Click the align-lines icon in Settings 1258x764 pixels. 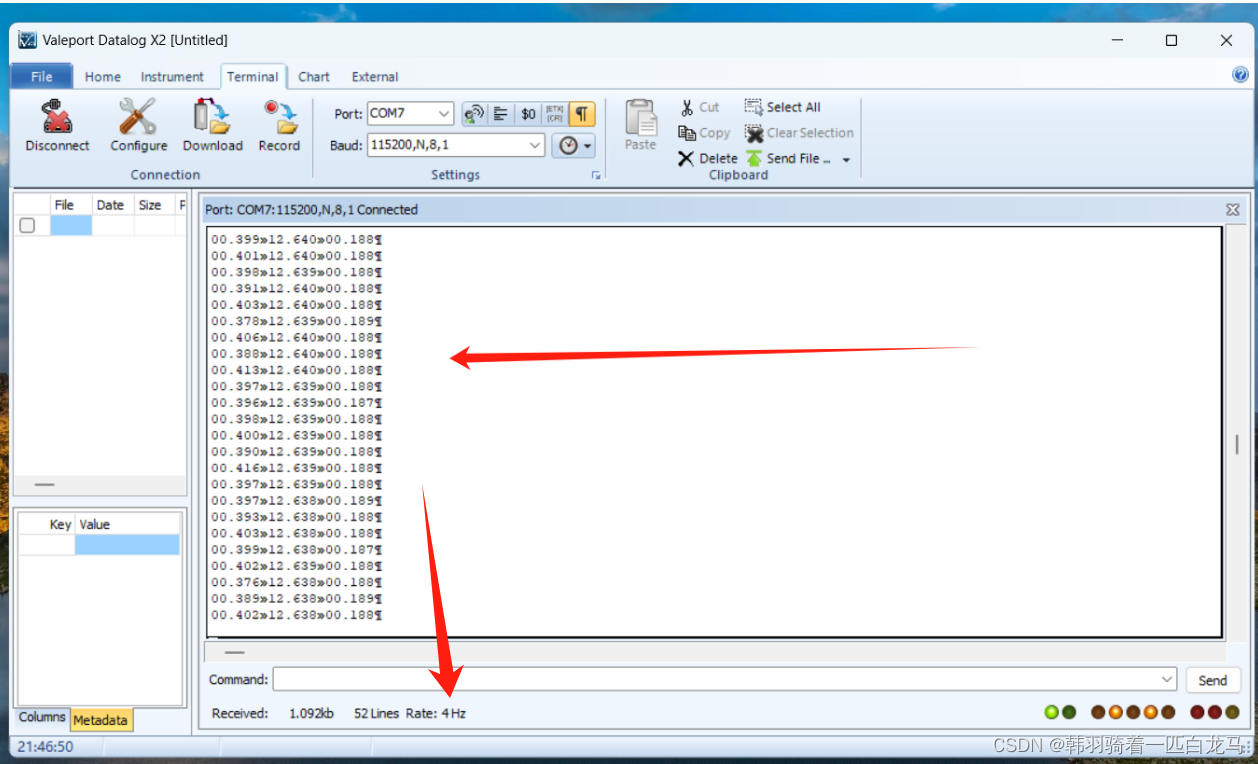501,114
